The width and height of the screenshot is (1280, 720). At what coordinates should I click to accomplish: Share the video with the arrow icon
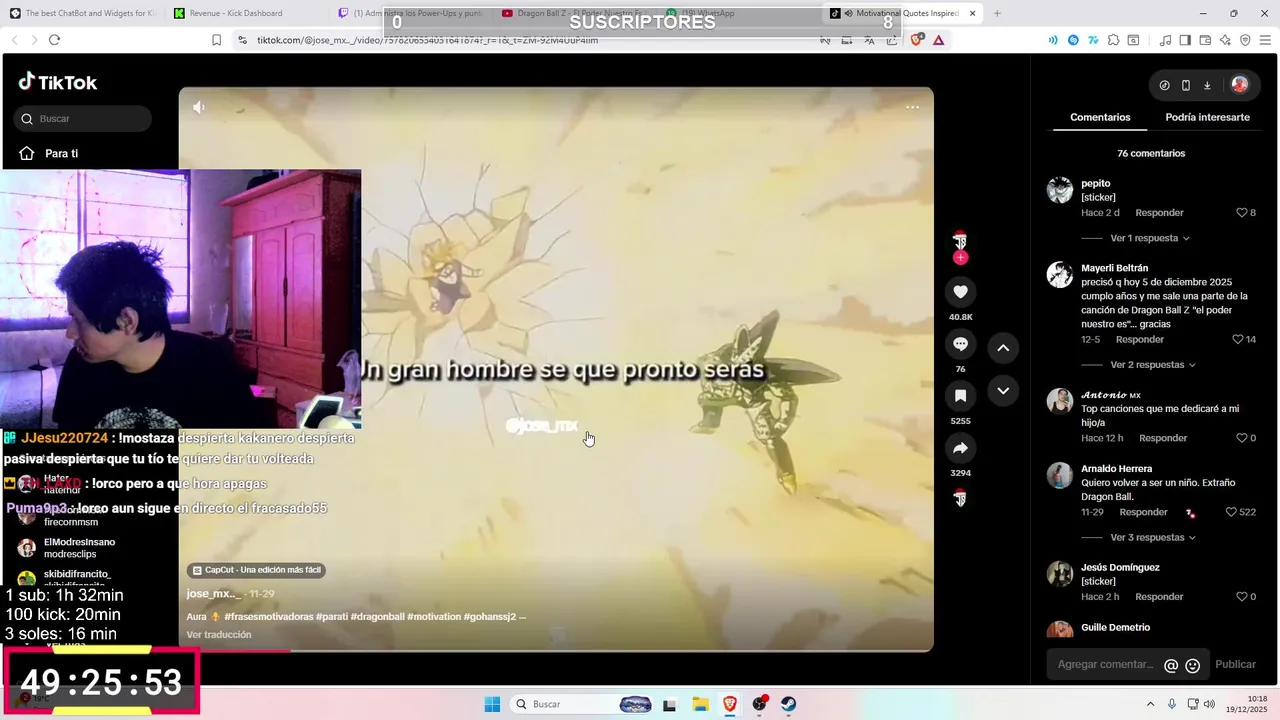point(960,448)
